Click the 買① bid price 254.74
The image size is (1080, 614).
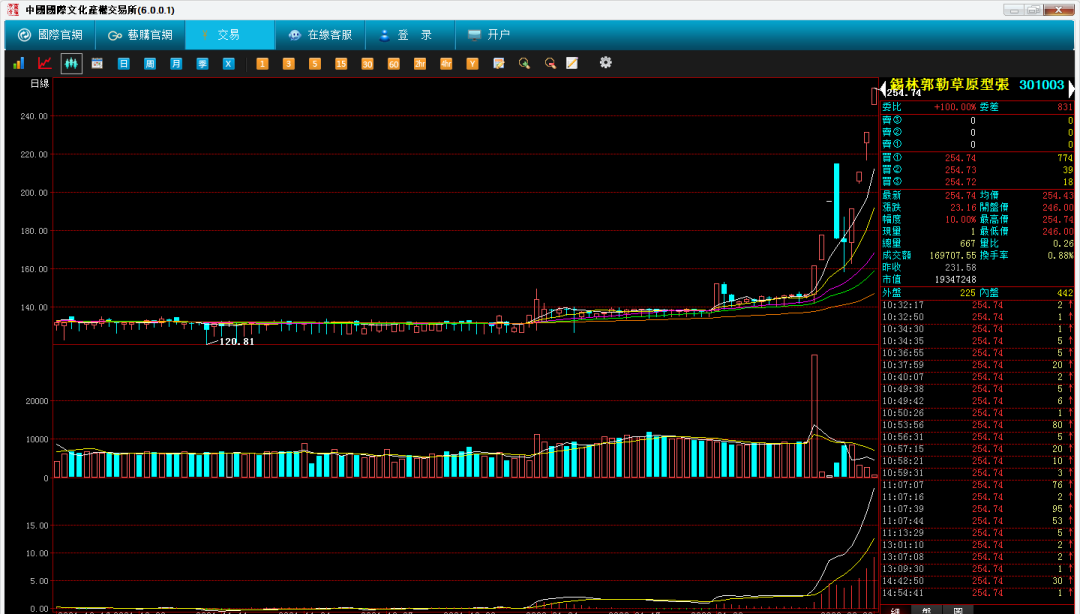pos(960,158)
